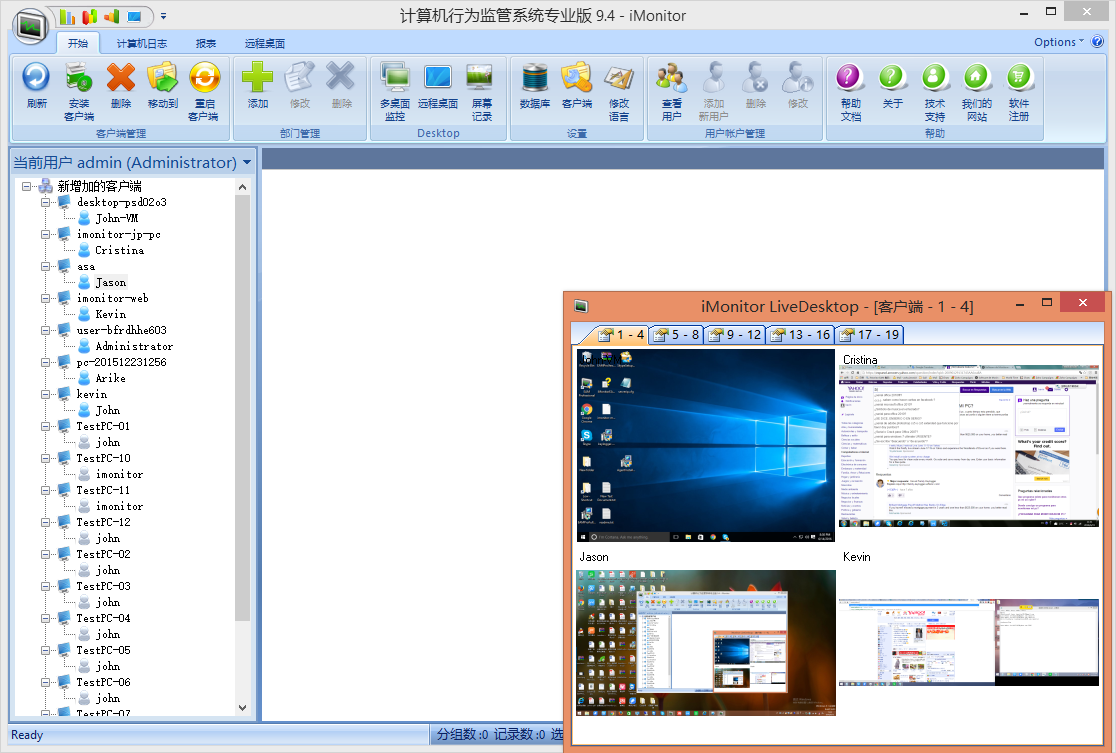Image resolution: width=1116 pixels, height=753 pixels.
Task: Click the red Delete (删除) client icon
Action: coord(121,78)
